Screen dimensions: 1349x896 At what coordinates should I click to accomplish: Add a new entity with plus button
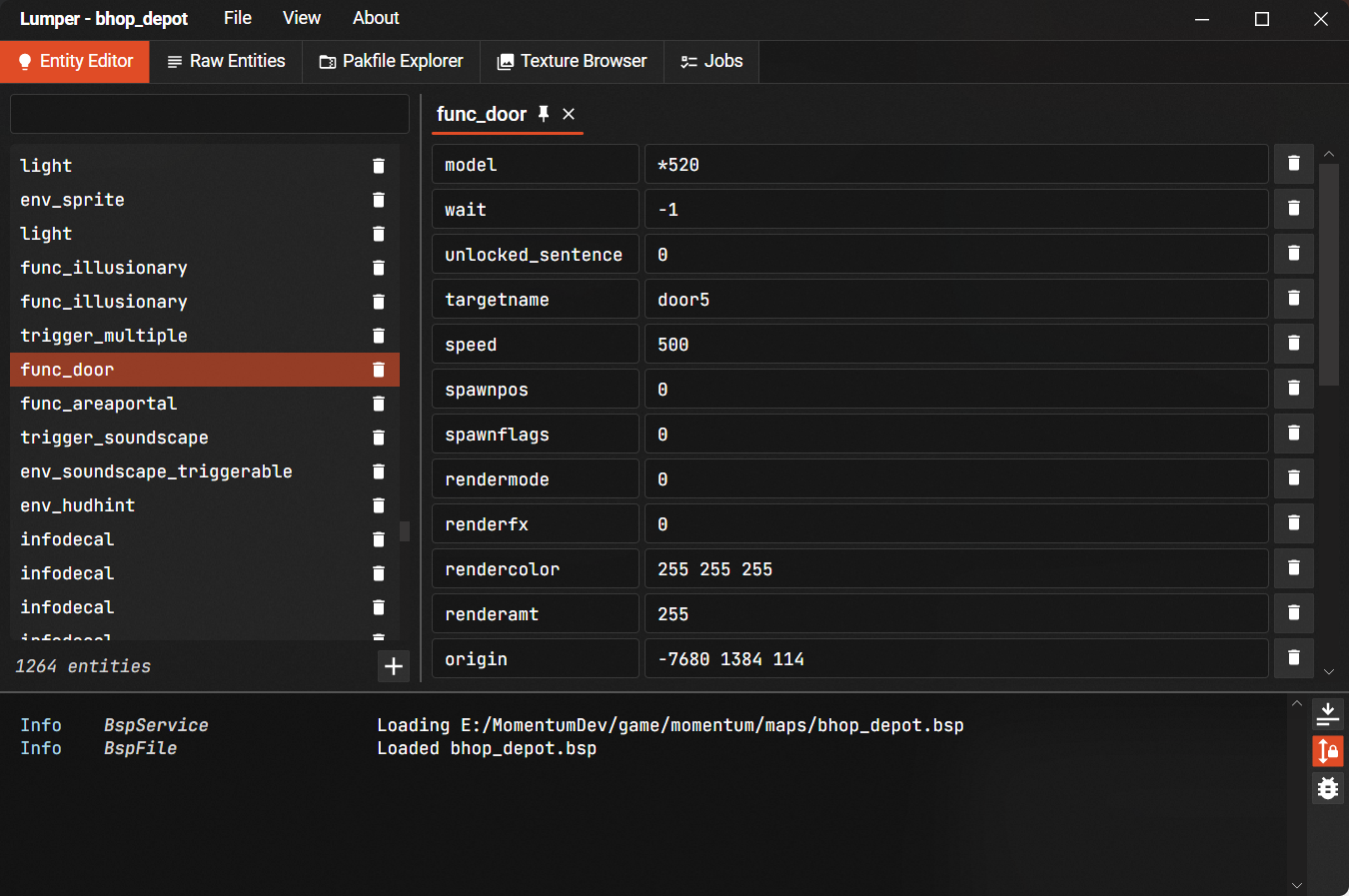[394, 666]
